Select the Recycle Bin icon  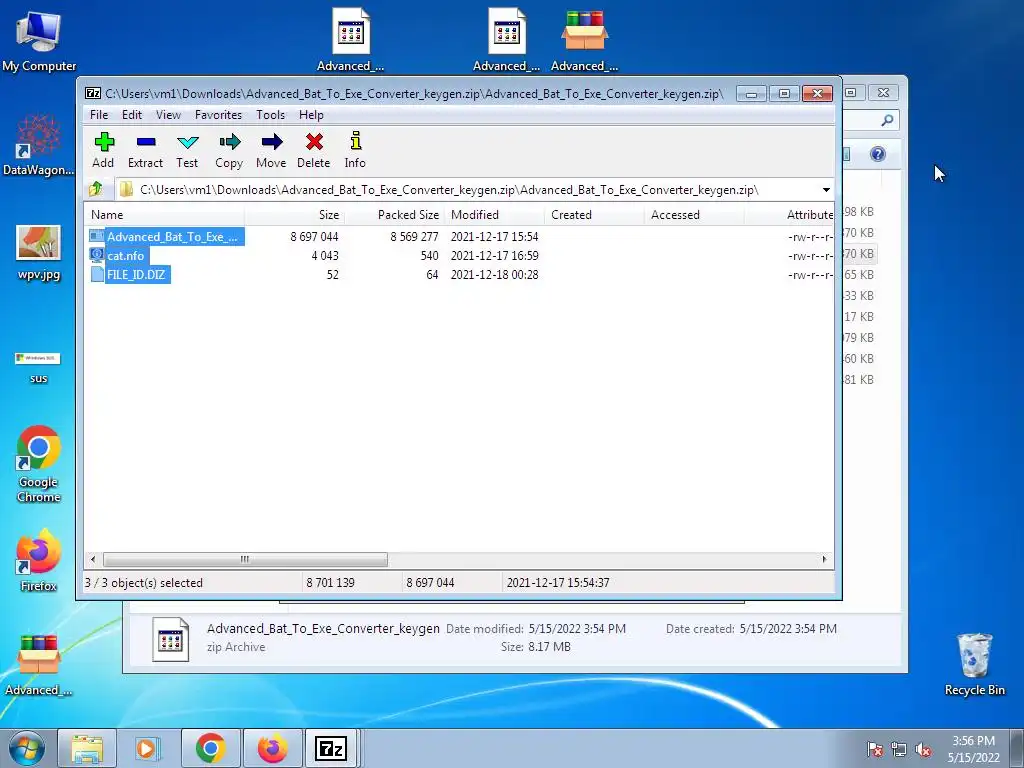pos(974,664)
